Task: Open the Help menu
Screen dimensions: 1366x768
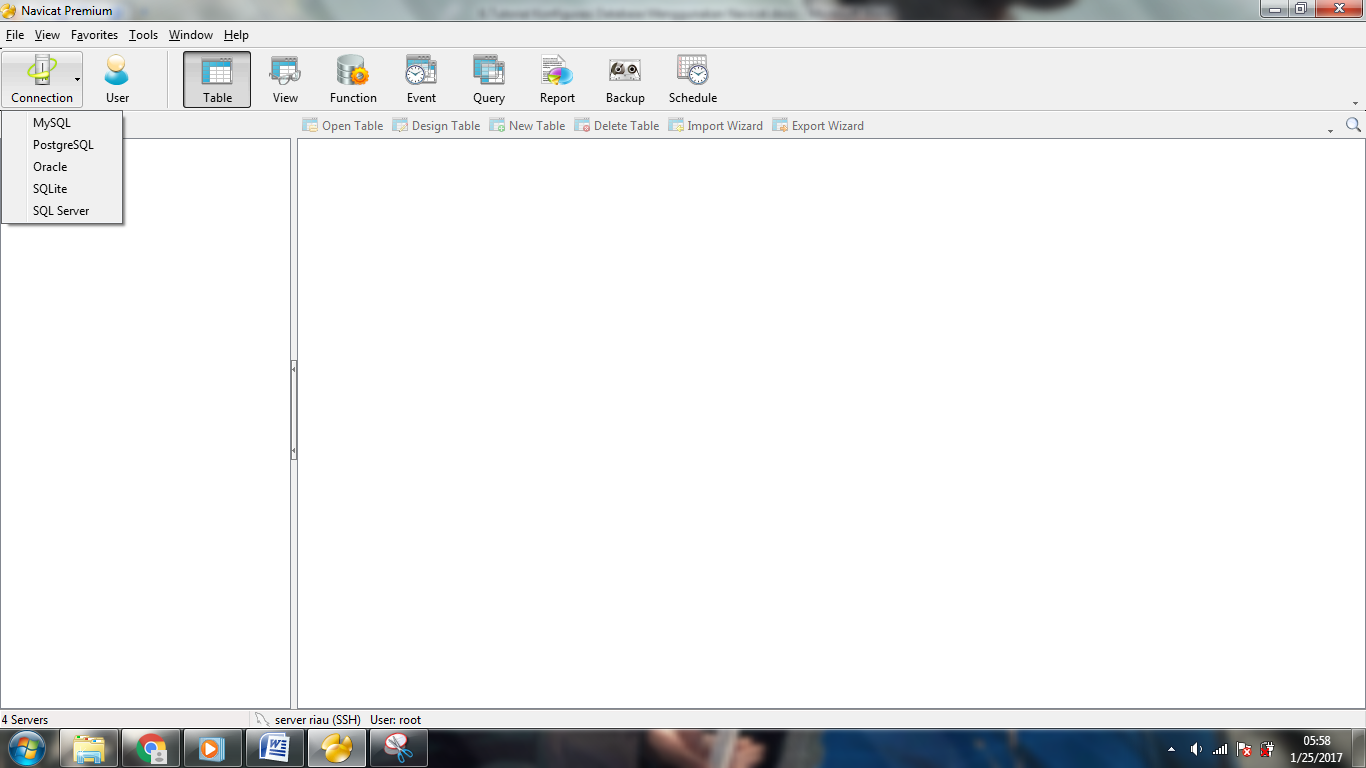Action: click(x=236, y=35)
